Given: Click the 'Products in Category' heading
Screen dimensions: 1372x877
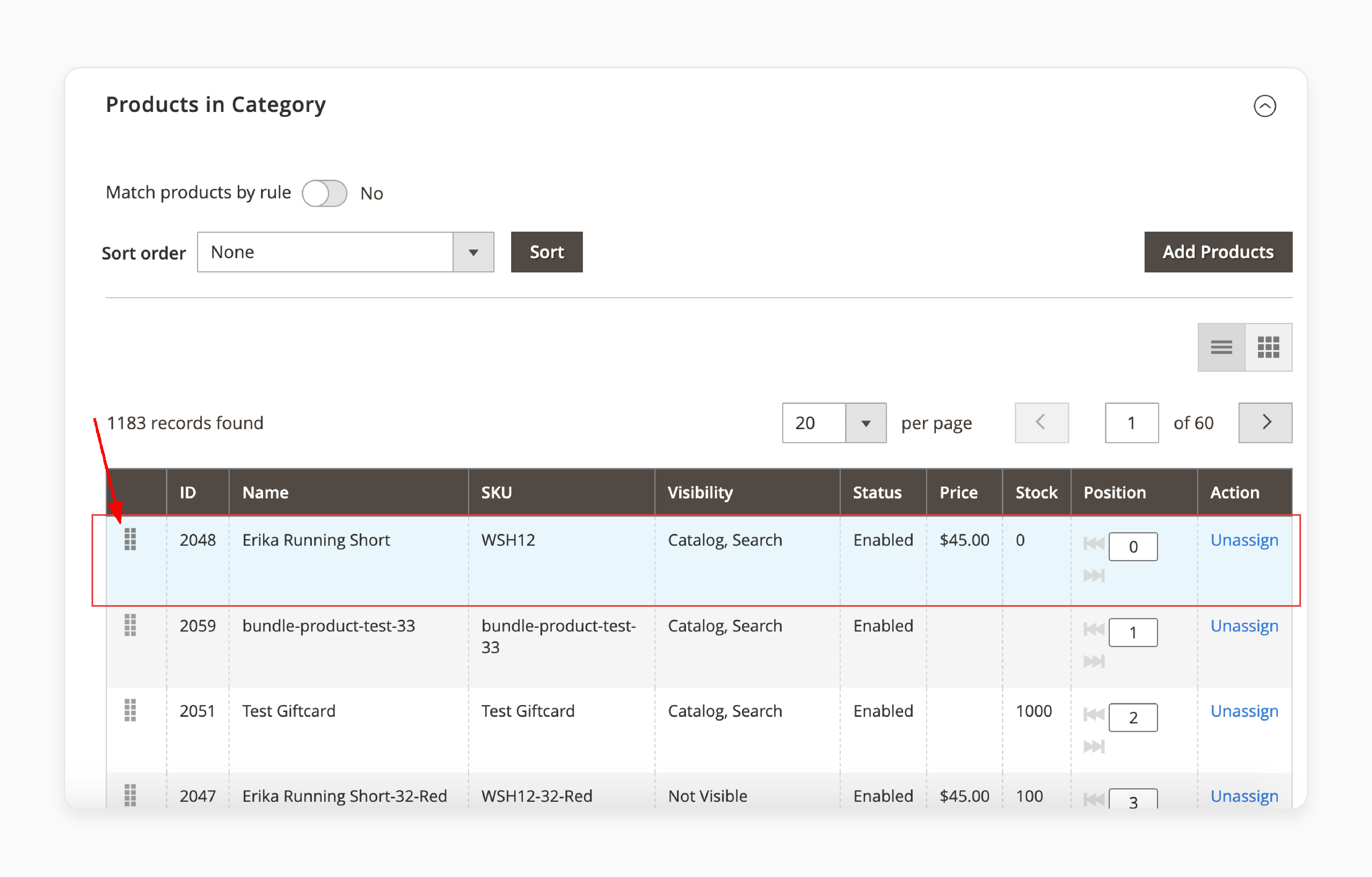Looking at the screenshot, I should (x=216, y=105).
